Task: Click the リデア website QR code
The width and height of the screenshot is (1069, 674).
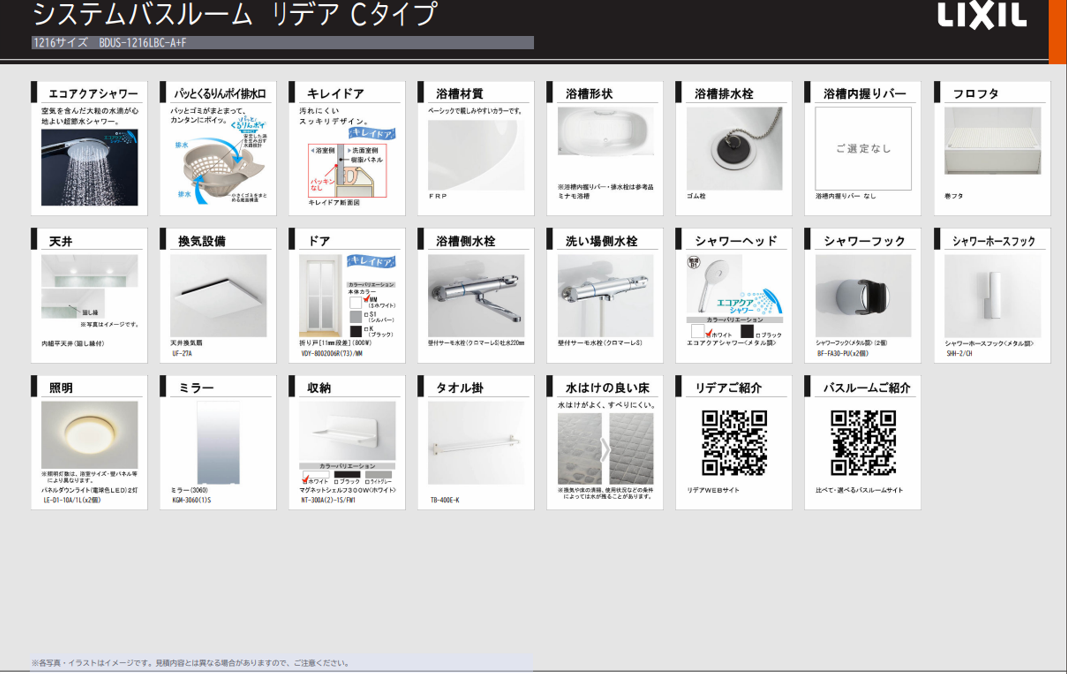Action: [733, 442]
